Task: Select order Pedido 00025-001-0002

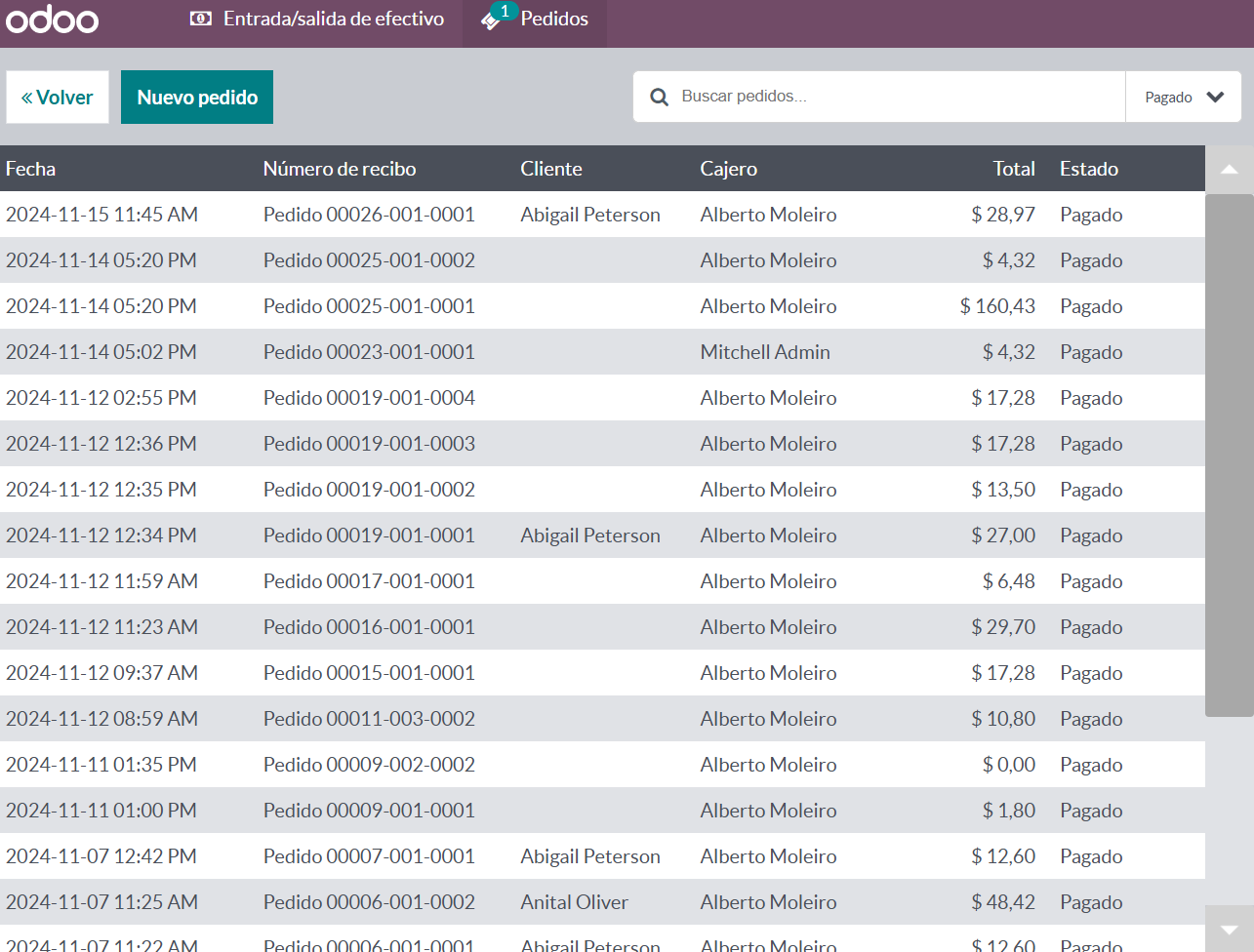Action: click(x=602, y=260)
